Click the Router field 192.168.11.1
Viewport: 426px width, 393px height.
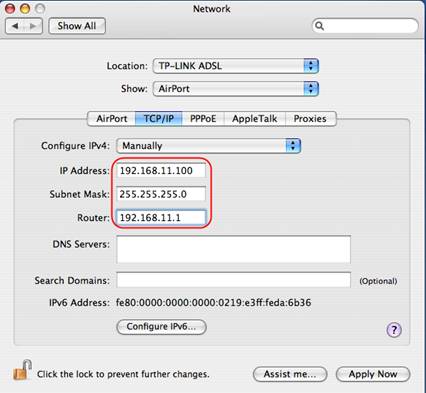161,218
